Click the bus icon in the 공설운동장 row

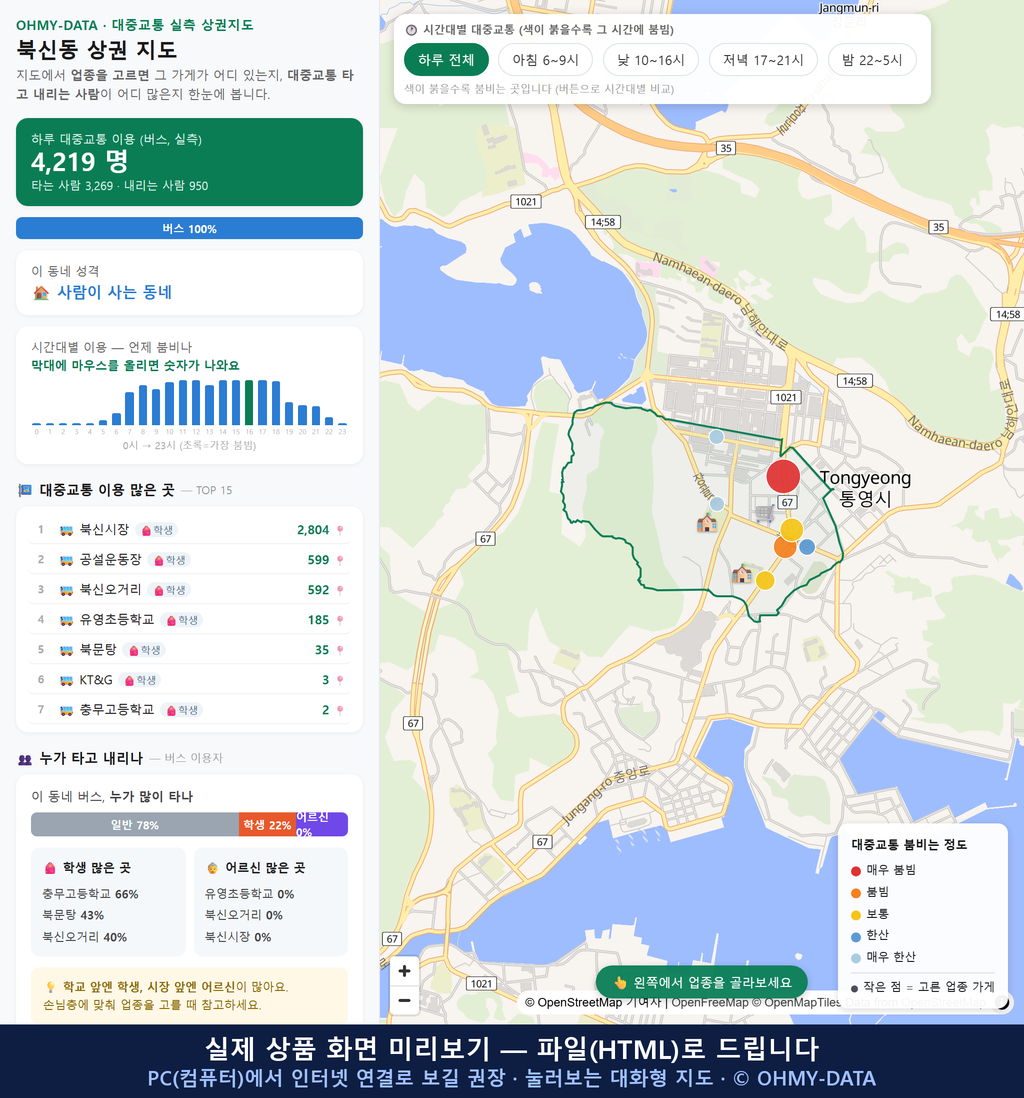coord(67,561)
